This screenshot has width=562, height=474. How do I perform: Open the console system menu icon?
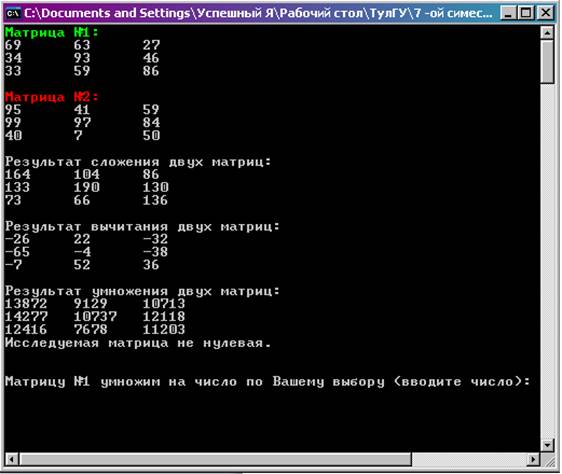pos(13,14)
